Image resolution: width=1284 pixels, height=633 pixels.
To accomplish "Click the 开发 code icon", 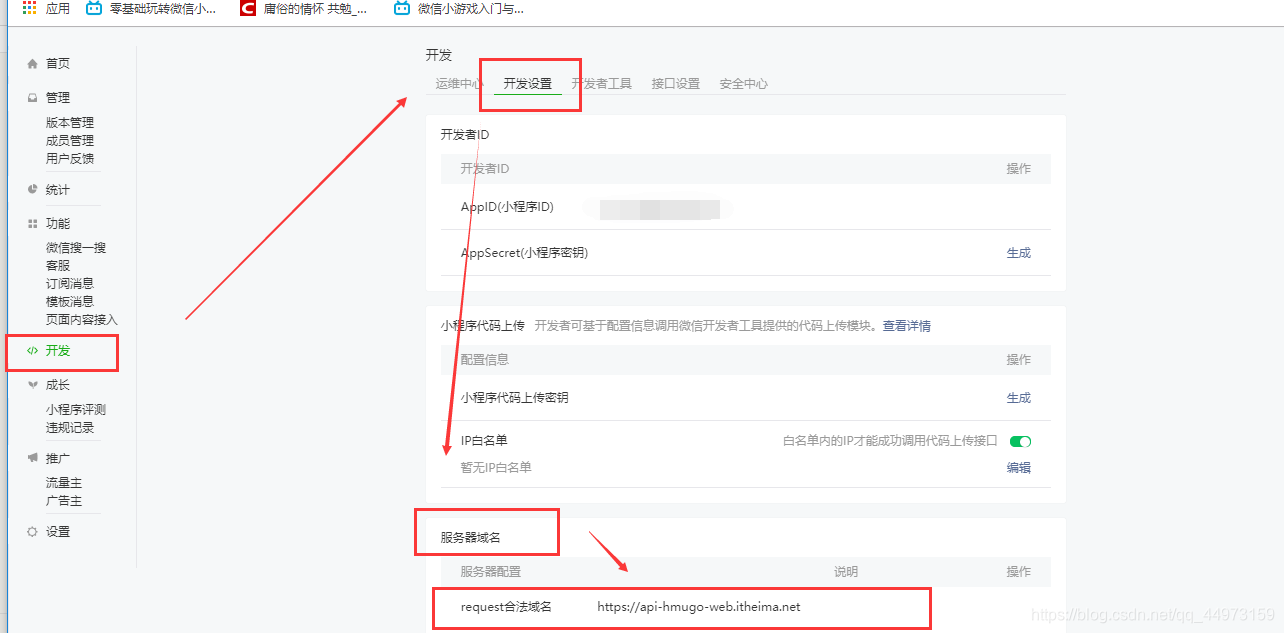I will 32,351.
